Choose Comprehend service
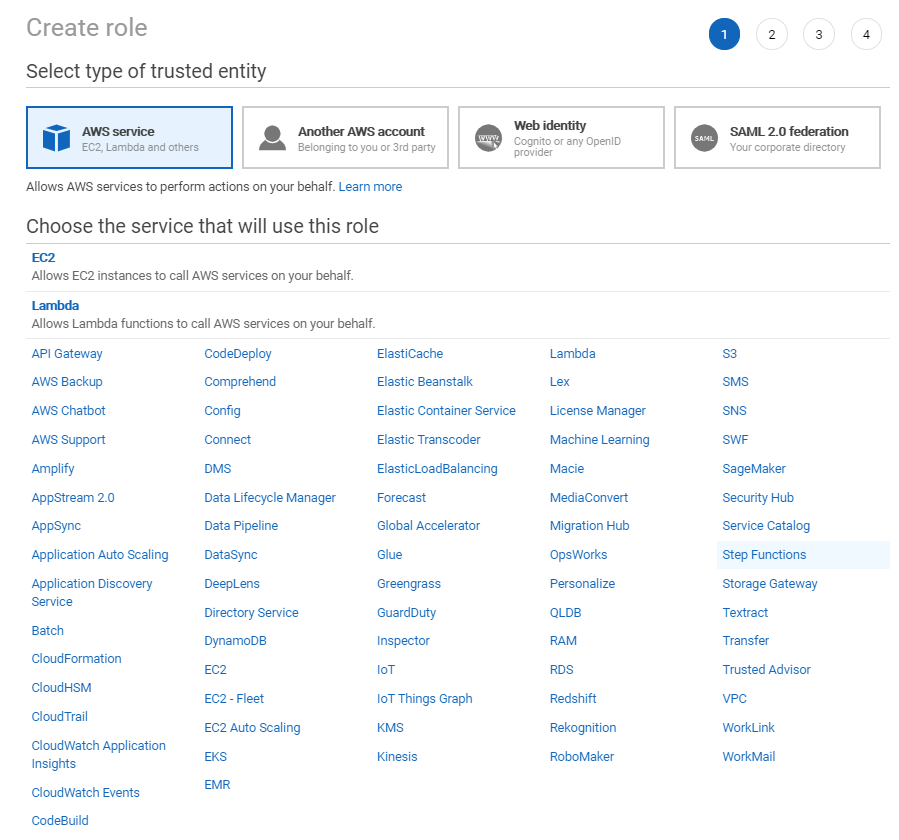This screenshot has width=899, height=840. [x=240, y=382]
